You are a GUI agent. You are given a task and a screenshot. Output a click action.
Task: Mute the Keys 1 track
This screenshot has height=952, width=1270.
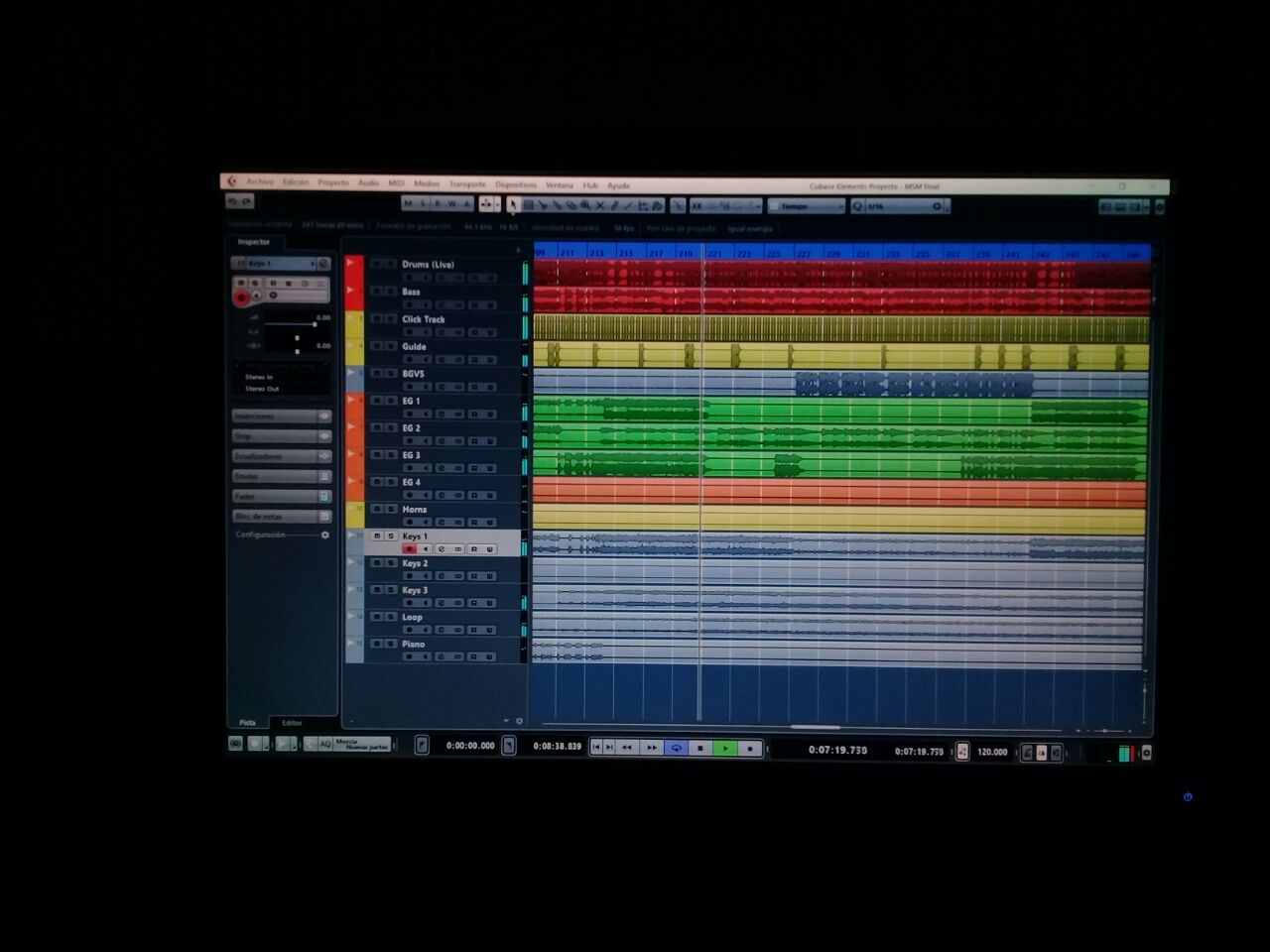pyautogui.click(x=376, y=535)
